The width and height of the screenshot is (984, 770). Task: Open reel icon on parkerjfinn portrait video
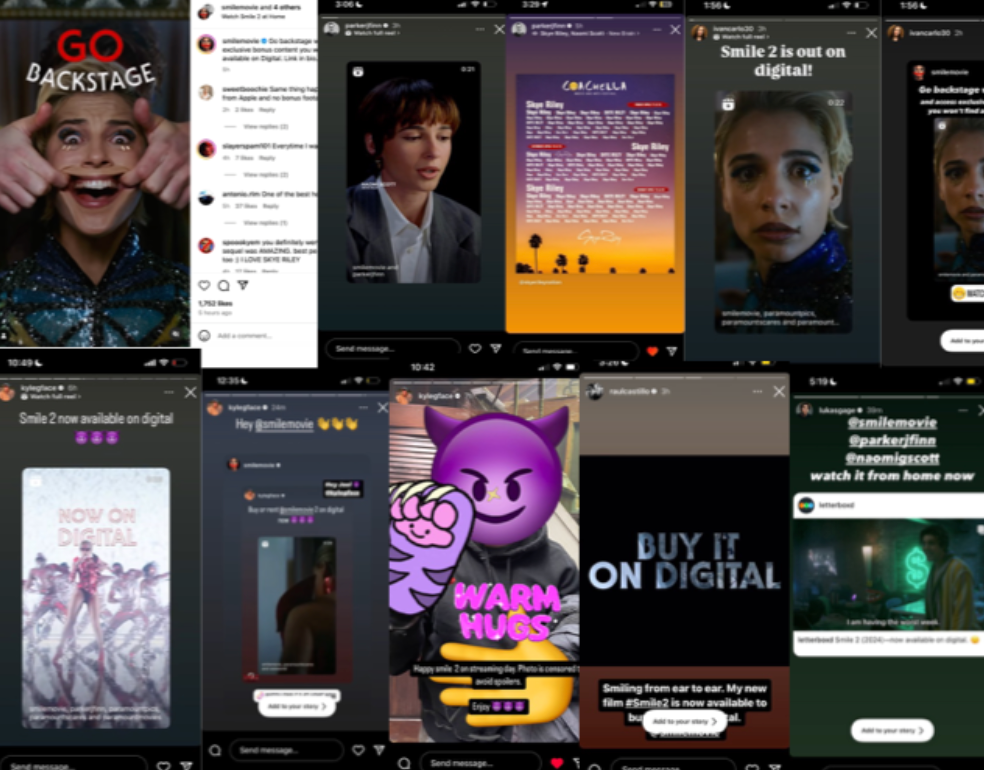click(x=358, y=72)
